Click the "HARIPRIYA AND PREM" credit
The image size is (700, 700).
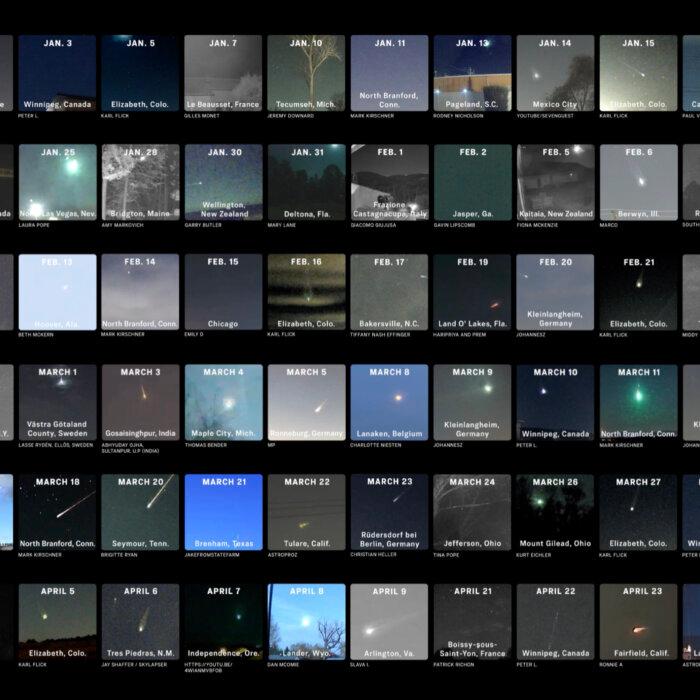coord(459,334)
